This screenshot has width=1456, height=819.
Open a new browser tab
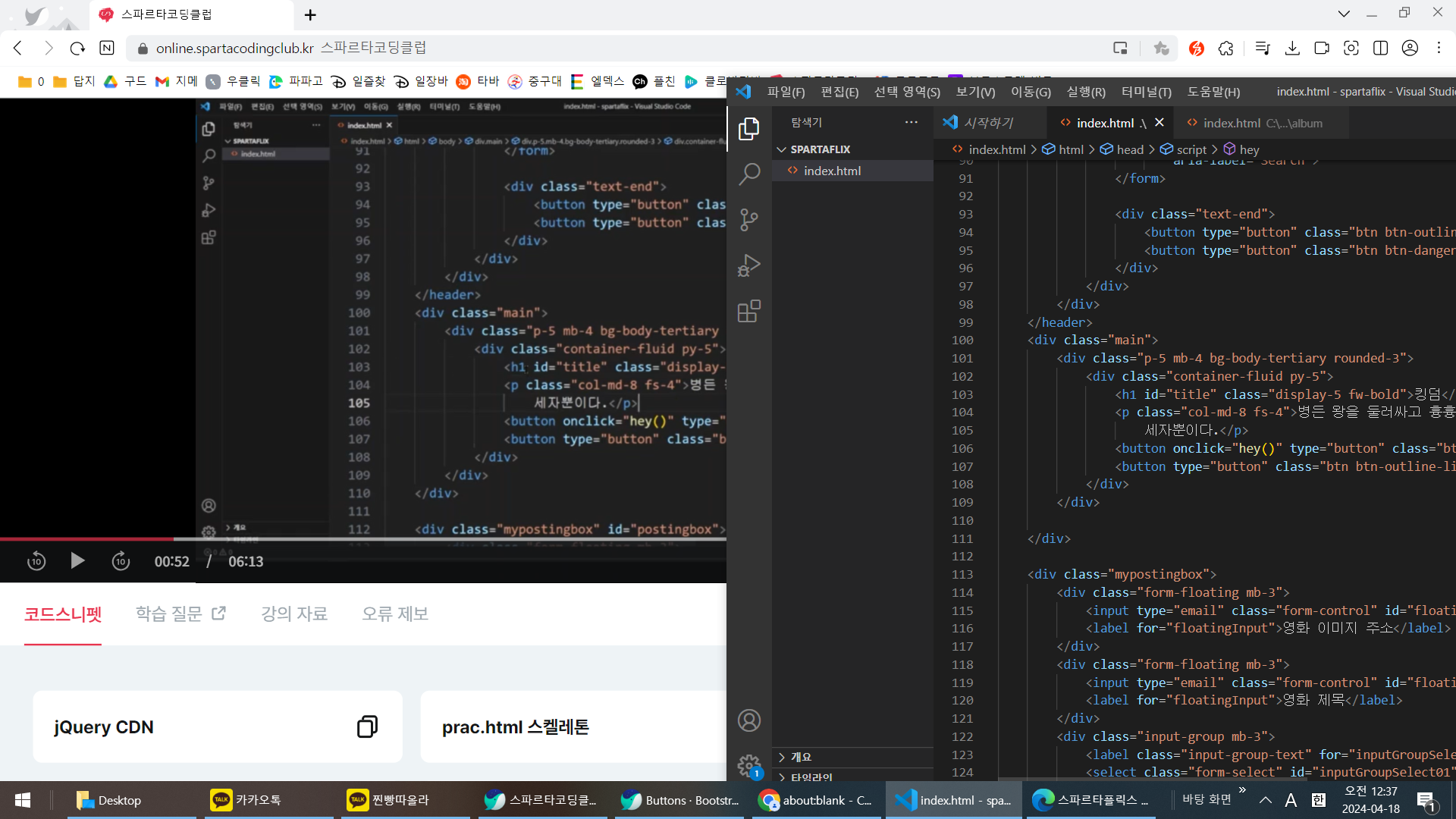point(310,14)
